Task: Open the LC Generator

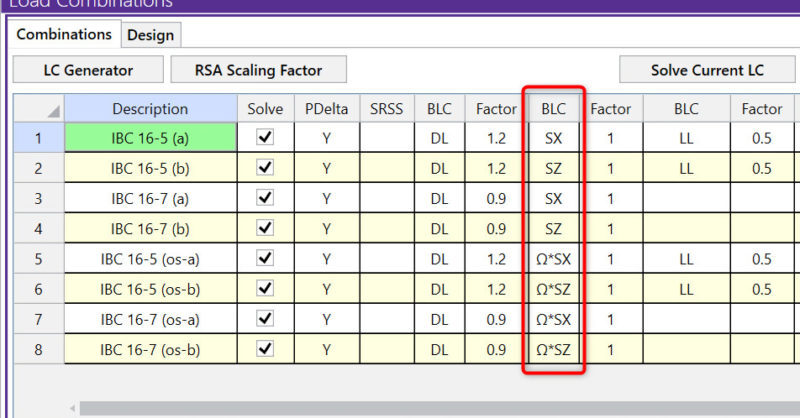Action: click(88, 70)
